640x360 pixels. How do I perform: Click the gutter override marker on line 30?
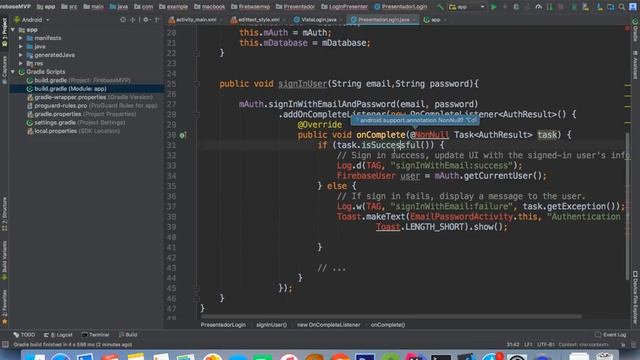[x=182, y=135]
